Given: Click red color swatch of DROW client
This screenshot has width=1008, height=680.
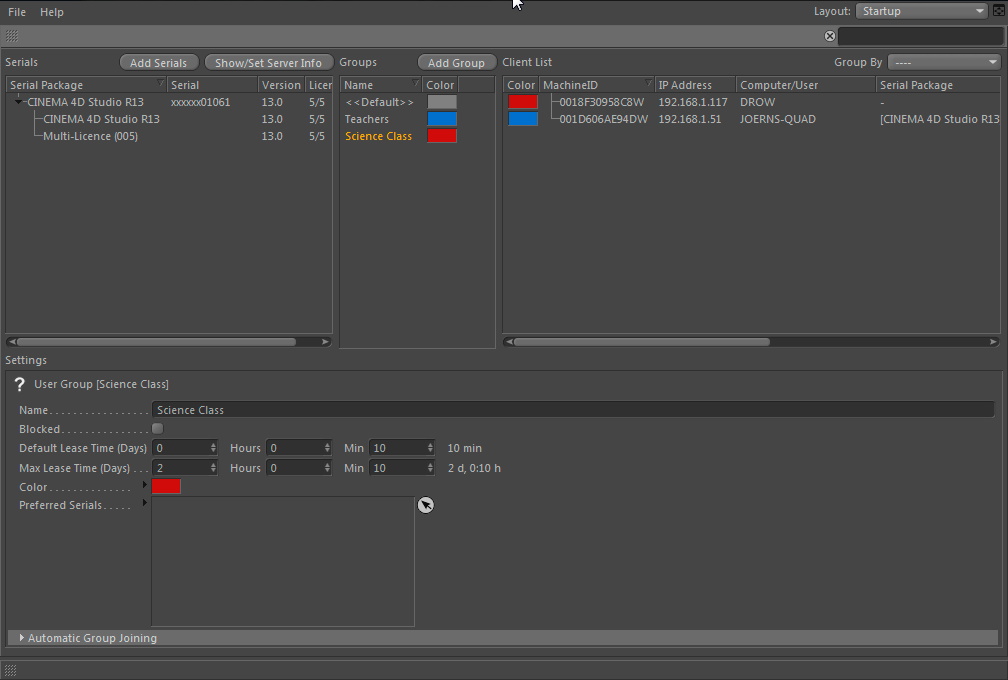Looking at the screenshot, I should (x=523, y=102).
